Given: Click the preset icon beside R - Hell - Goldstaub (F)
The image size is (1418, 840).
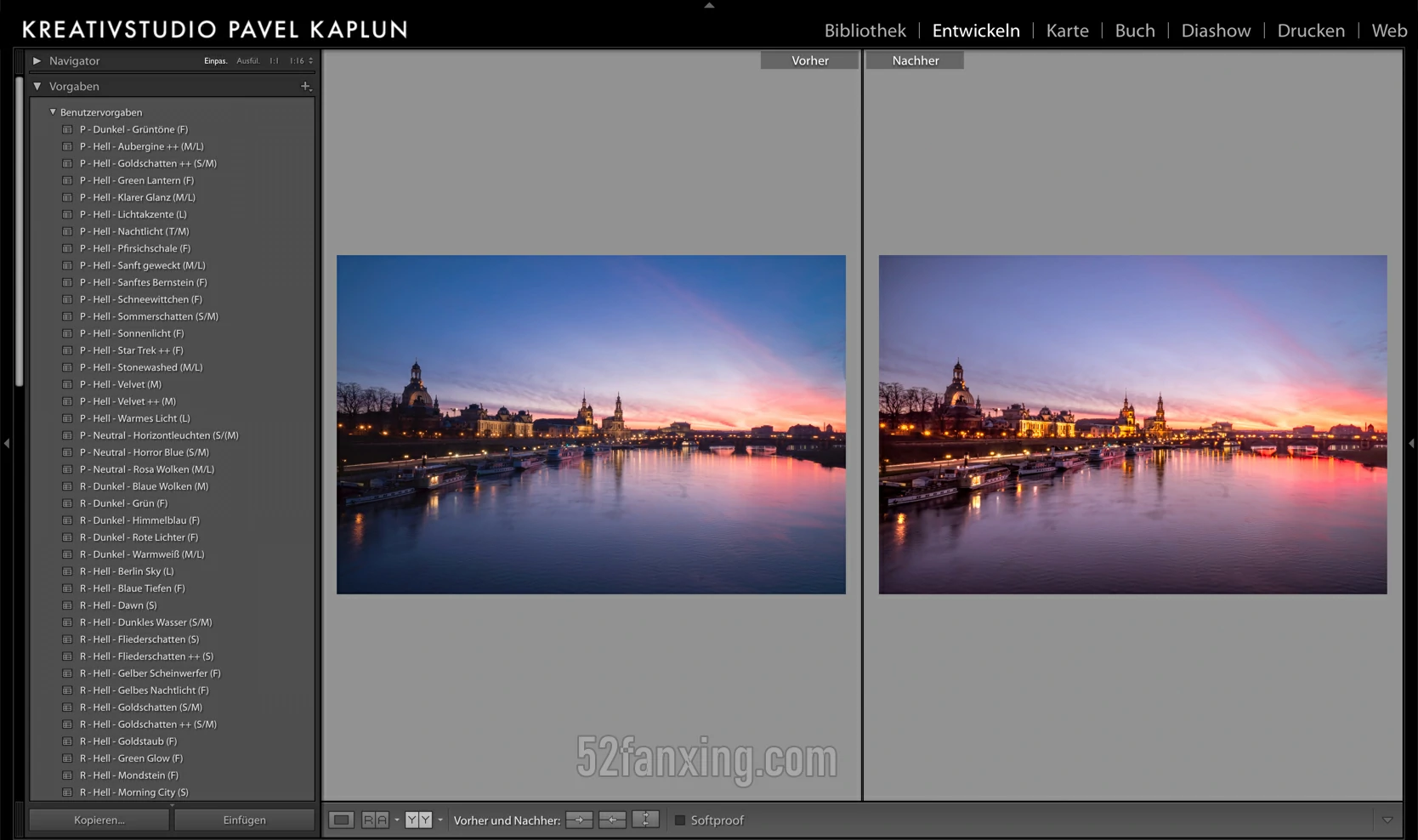Looking at the screenshot, I should pyautogui.click(x=67, y=741).
